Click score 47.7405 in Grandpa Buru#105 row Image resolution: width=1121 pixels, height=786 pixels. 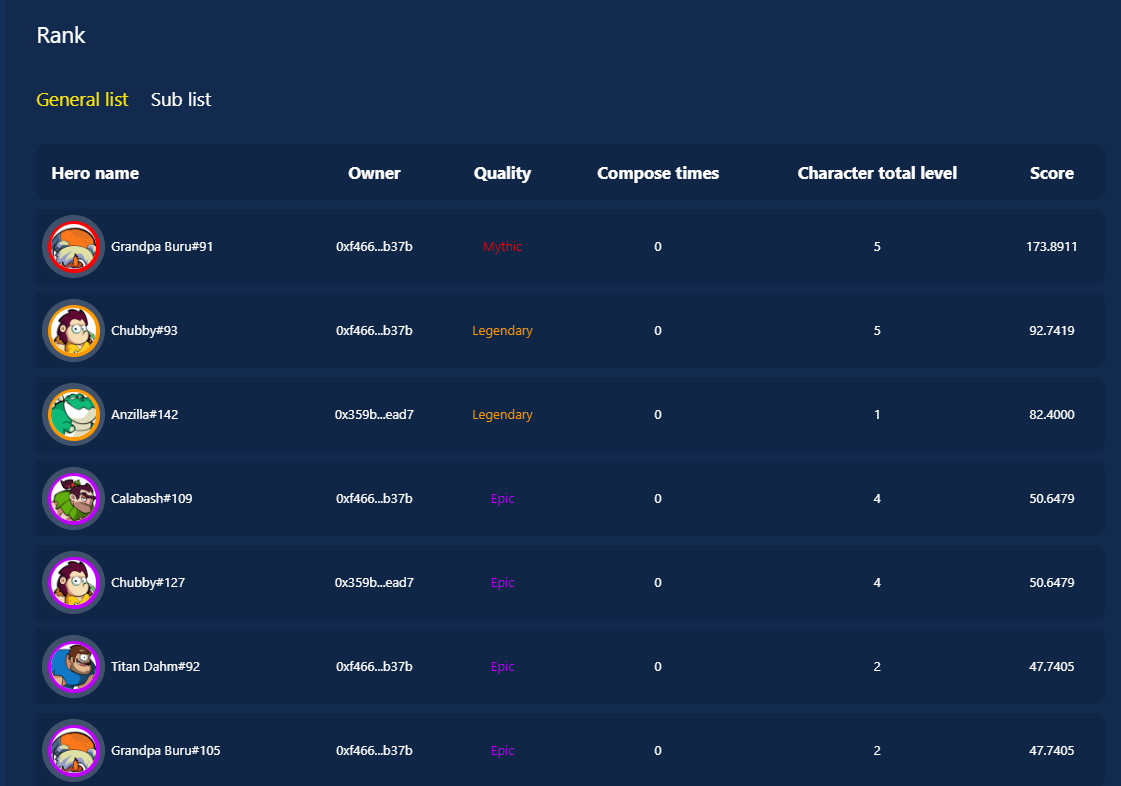[x=1052, y=751]
